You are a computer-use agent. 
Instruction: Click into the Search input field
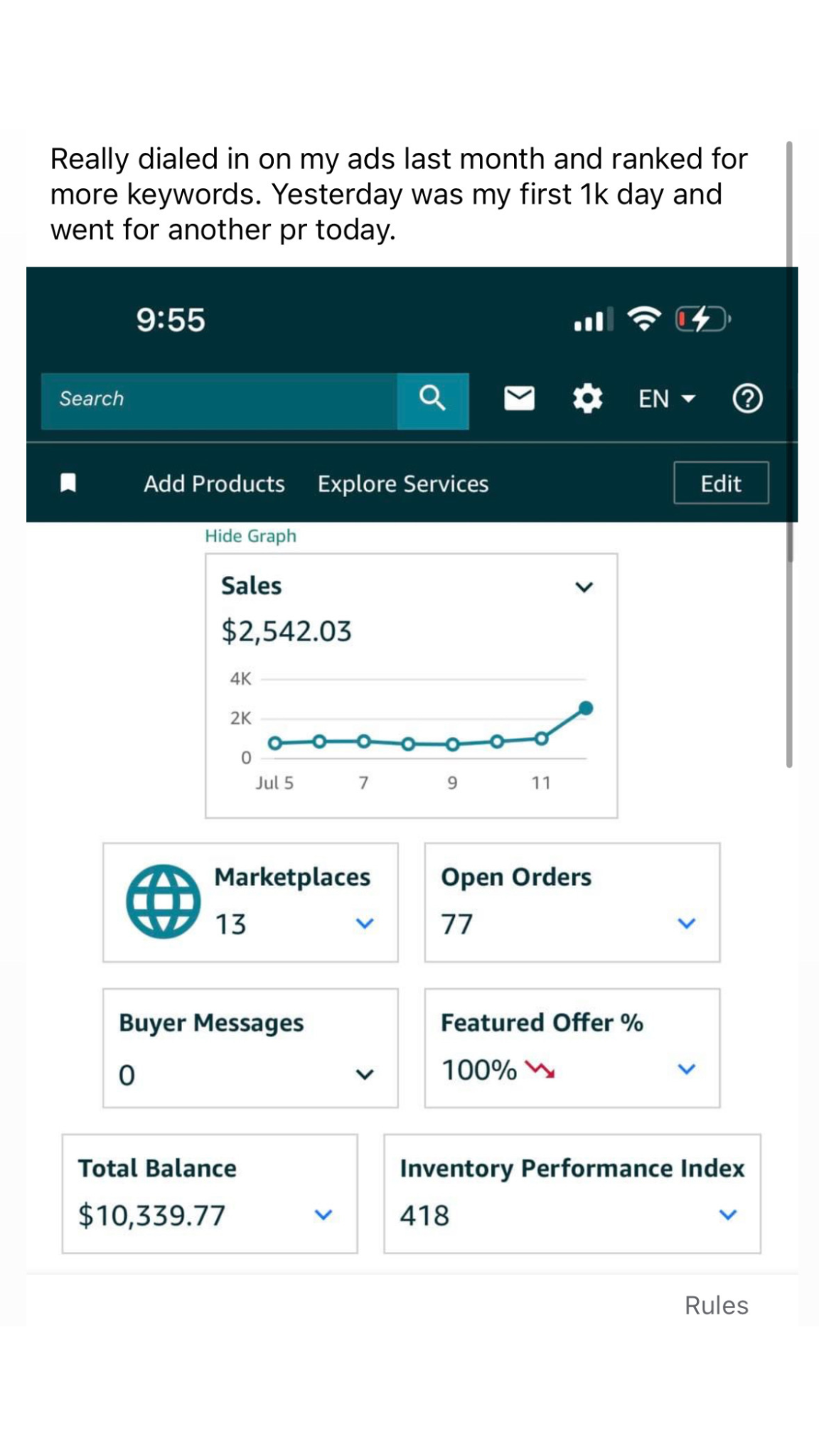pos(219,400)
